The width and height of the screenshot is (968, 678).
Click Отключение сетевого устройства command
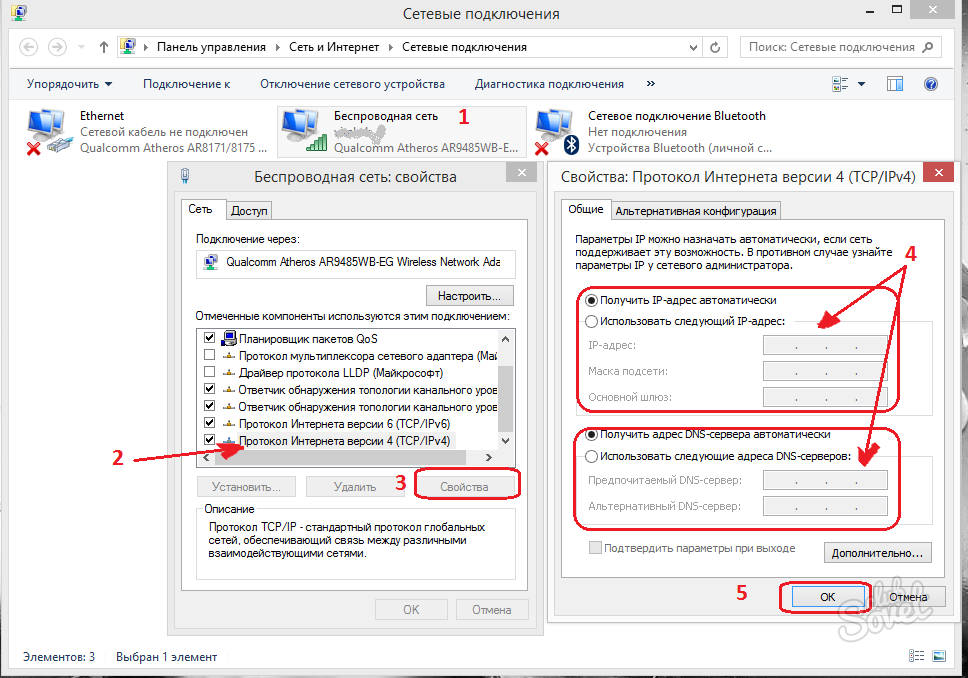(x=353, y=84)
